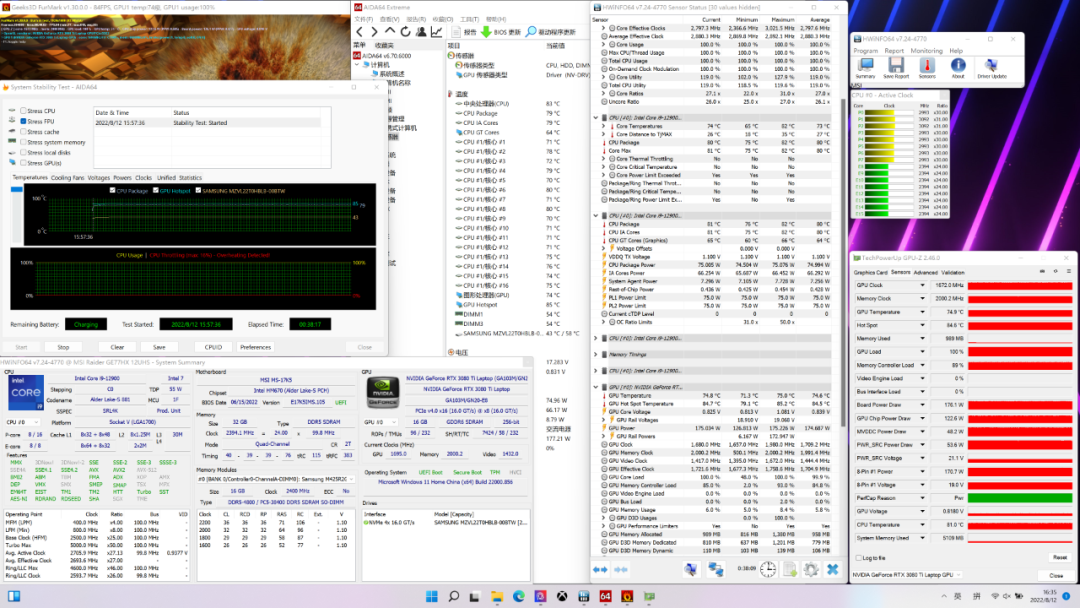Open the Sensors thermometer icon

pyautogui.click(x=927, y=67)
